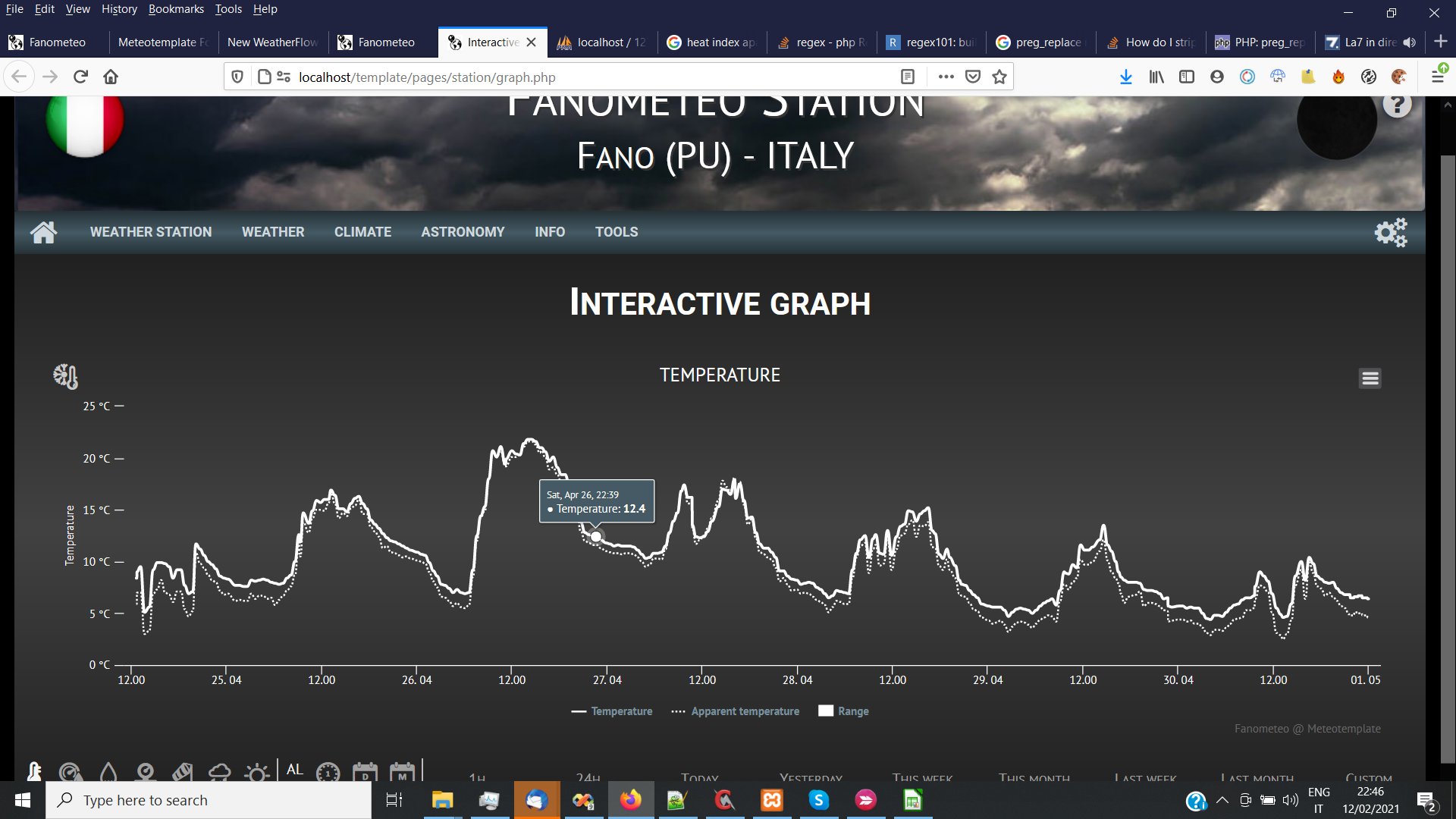Select the water drop humidity icon
Image resolution: width=1456 pixels, height=819 pixels.
[108, 770]
